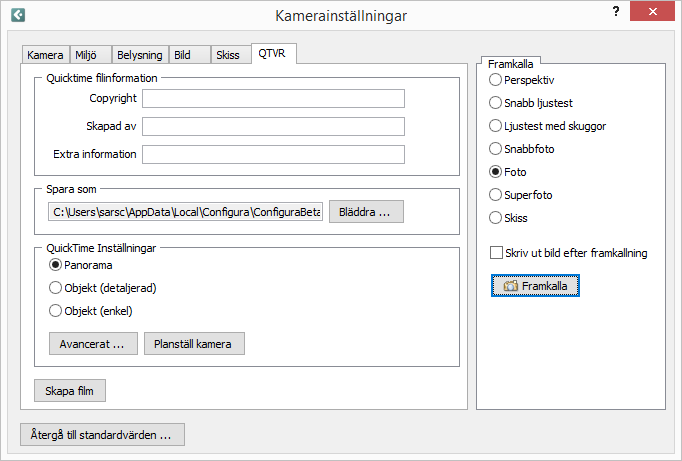The height and width of the screenshot is (461, 682).
Task: Click the back arrow icon in title bar
Action: pos(17,15)
